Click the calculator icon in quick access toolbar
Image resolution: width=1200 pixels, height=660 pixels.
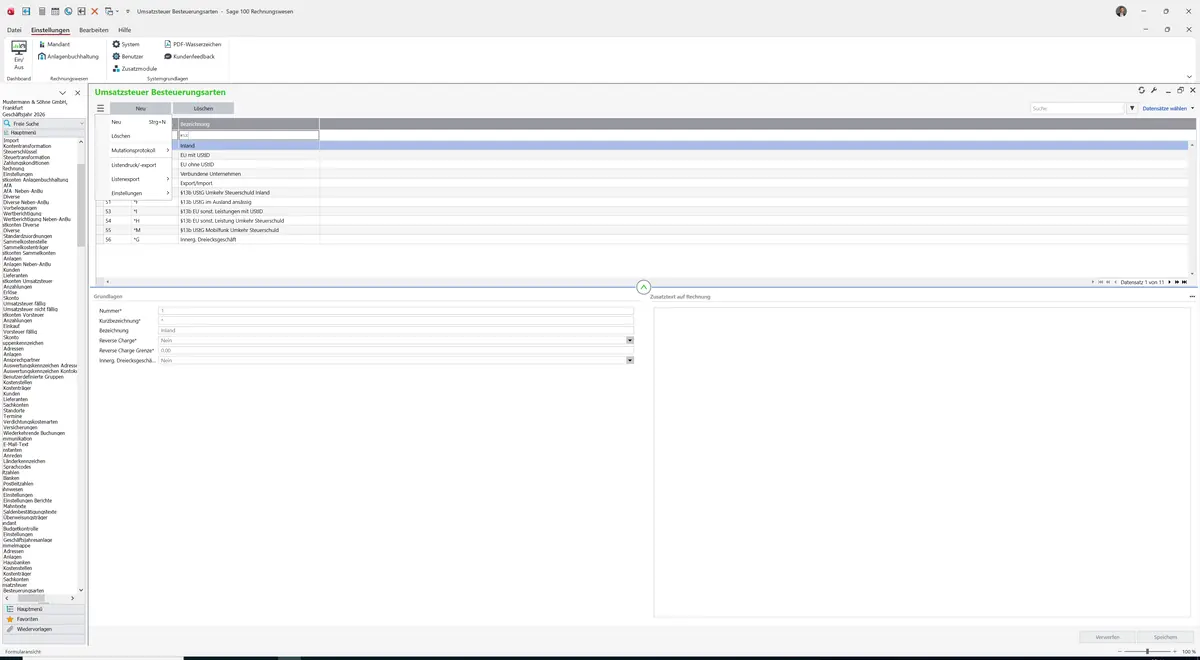point(40,11)
